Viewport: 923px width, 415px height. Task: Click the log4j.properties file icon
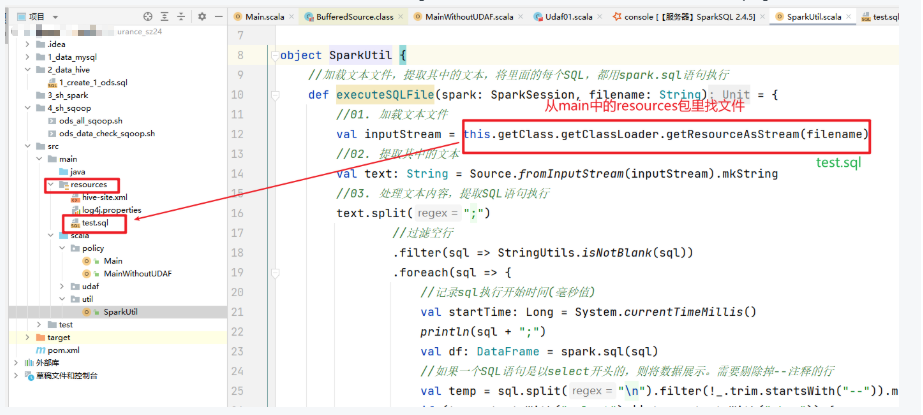pos(75,210)
